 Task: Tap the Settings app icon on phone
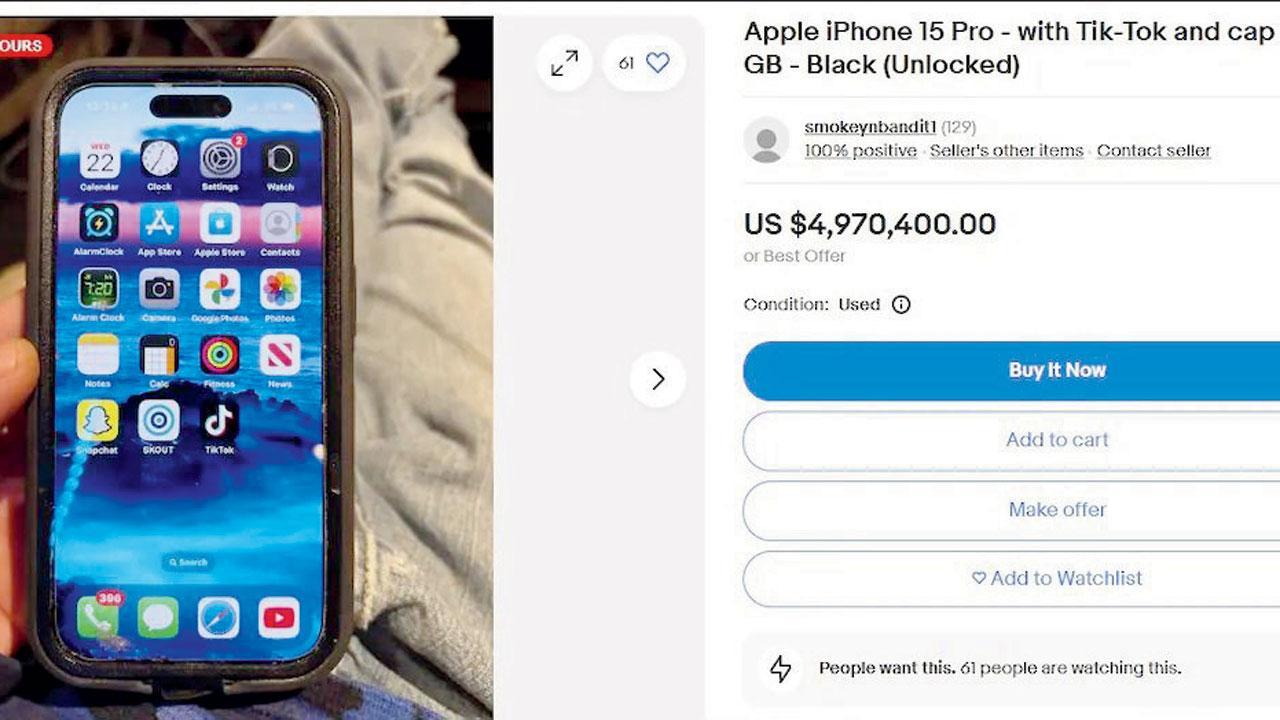(220, 159)
